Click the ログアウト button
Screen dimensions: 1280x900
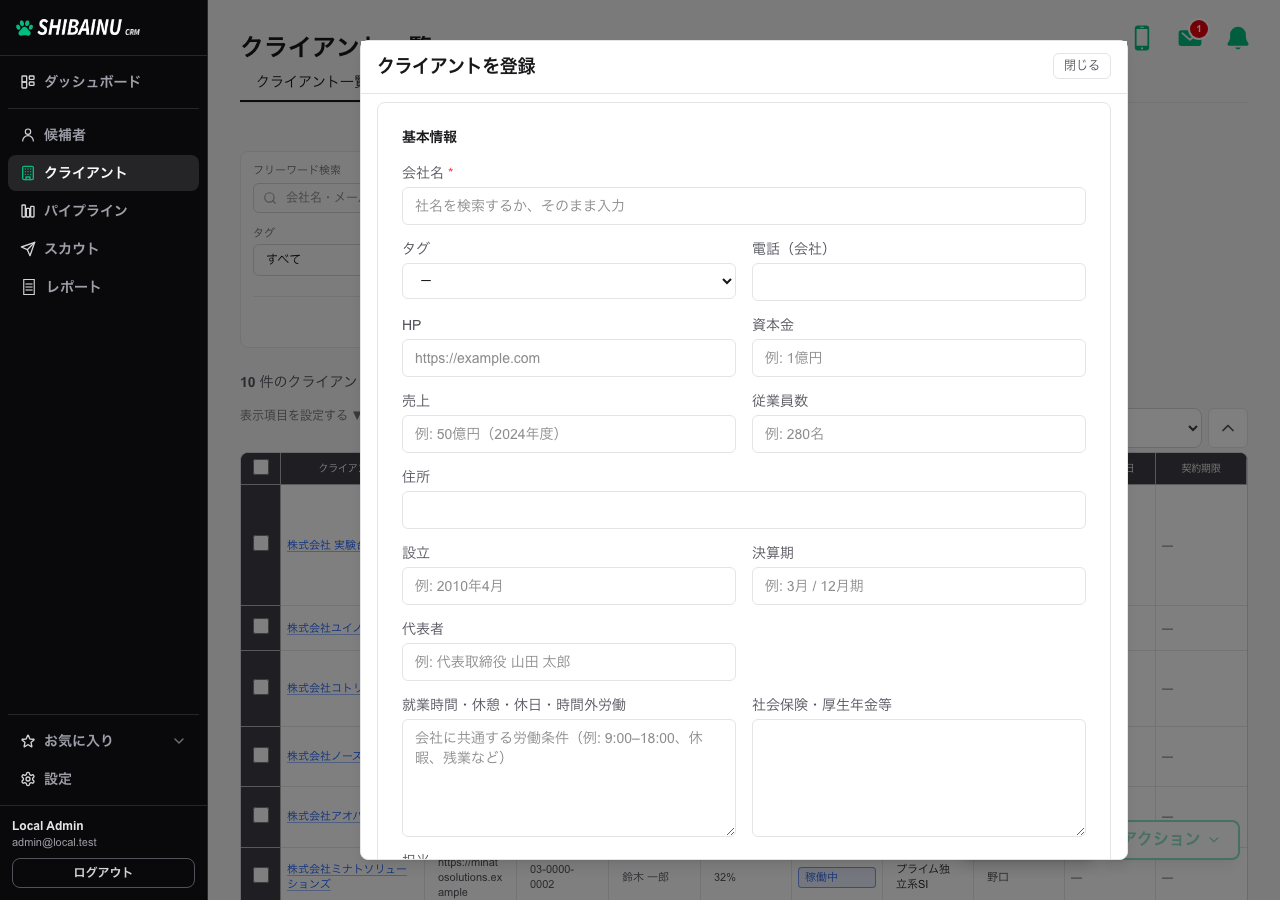coord(104,873)
